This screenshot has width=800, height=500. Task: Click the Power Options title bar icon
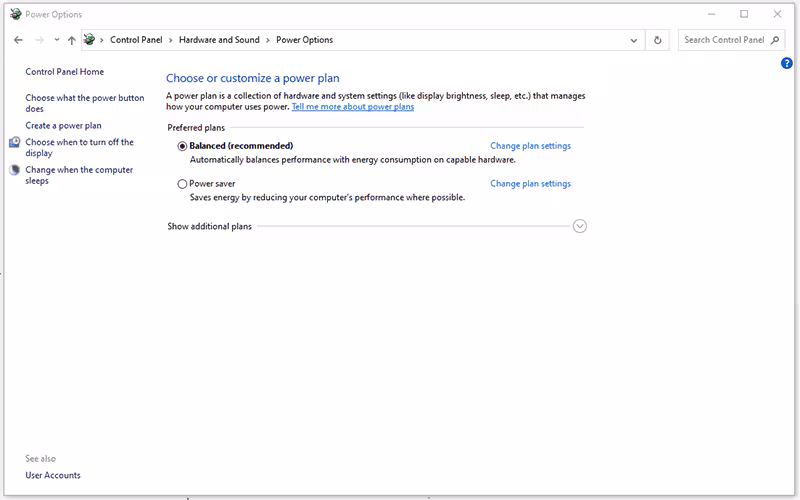point(16,14)
